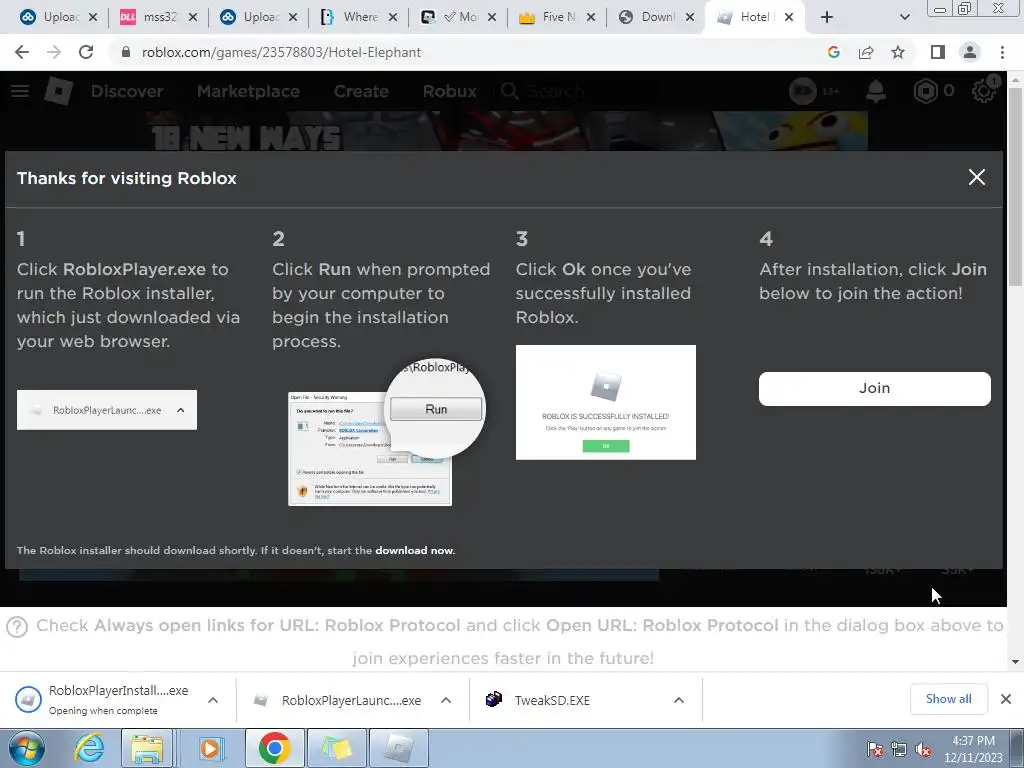Click the help question mark icon
Viewport: 1024px width, 768px height.
click(17, 627)
